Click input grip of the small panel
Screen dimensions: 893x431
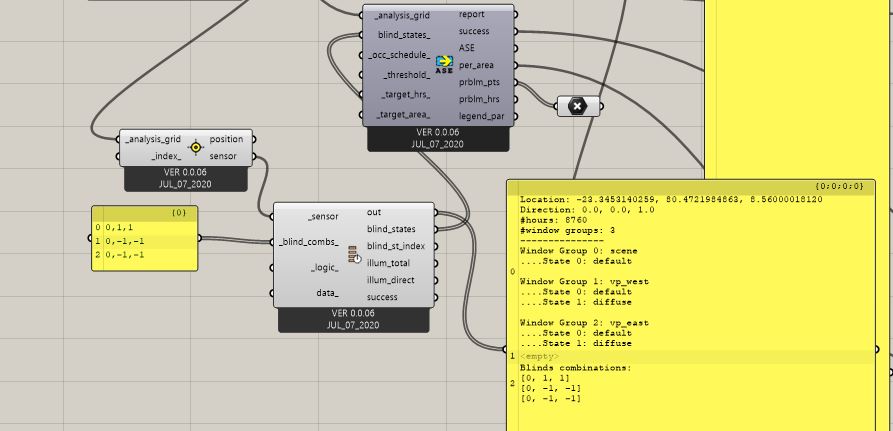(x=90, y=238)
